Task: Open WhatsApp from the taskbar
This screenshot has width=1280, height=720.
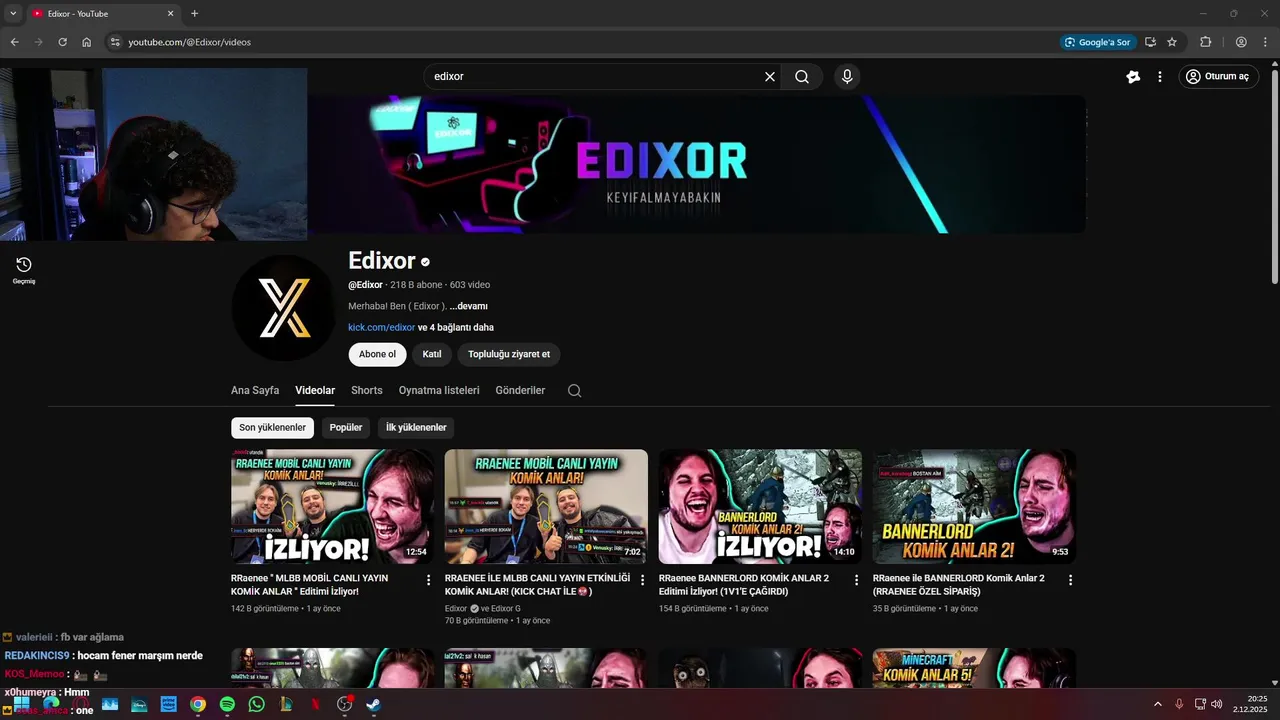Action: (256, 704)
